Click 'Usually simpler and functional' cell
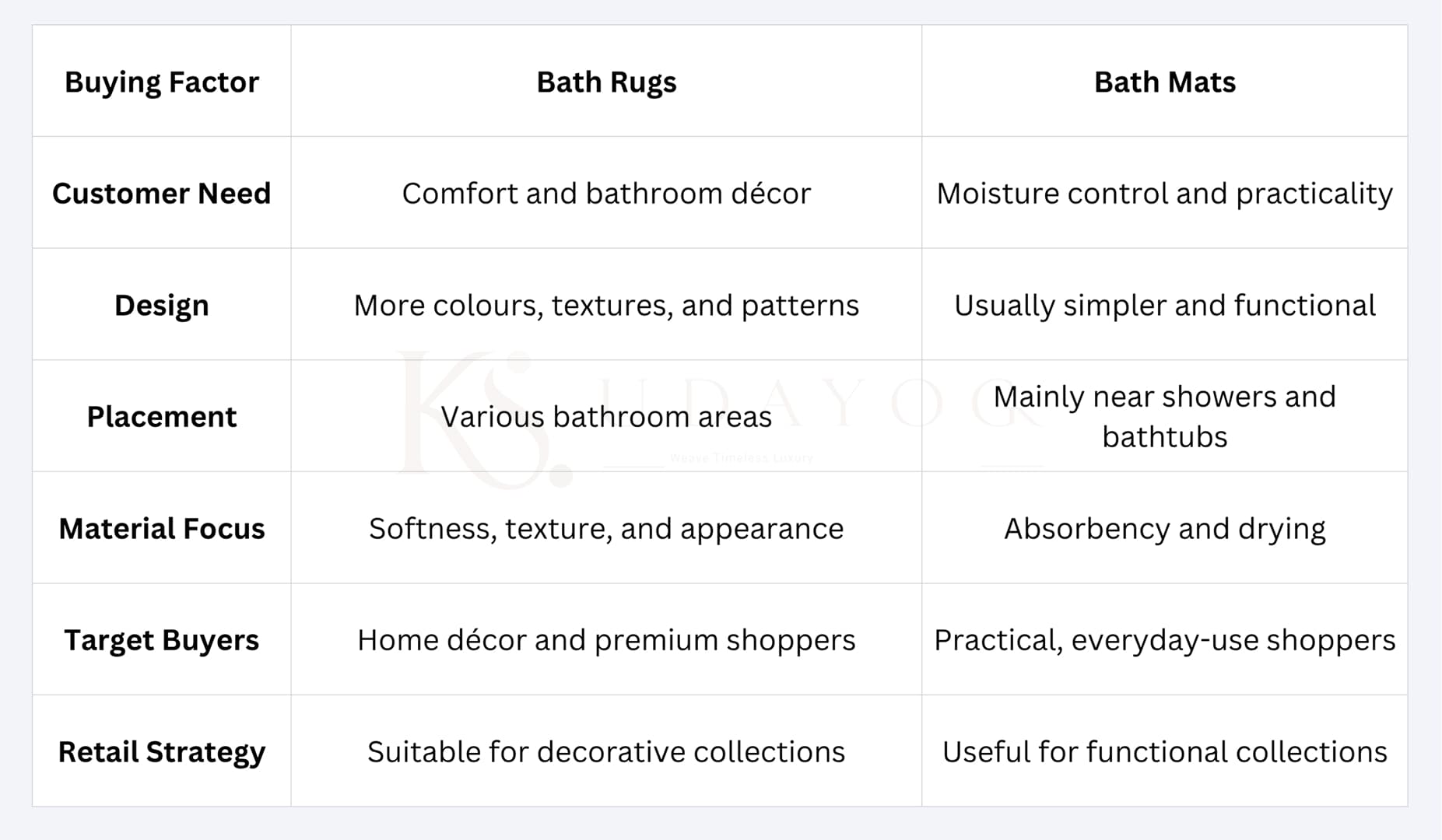Viewport: 1442px width, 840px height. pos(1165,305)
